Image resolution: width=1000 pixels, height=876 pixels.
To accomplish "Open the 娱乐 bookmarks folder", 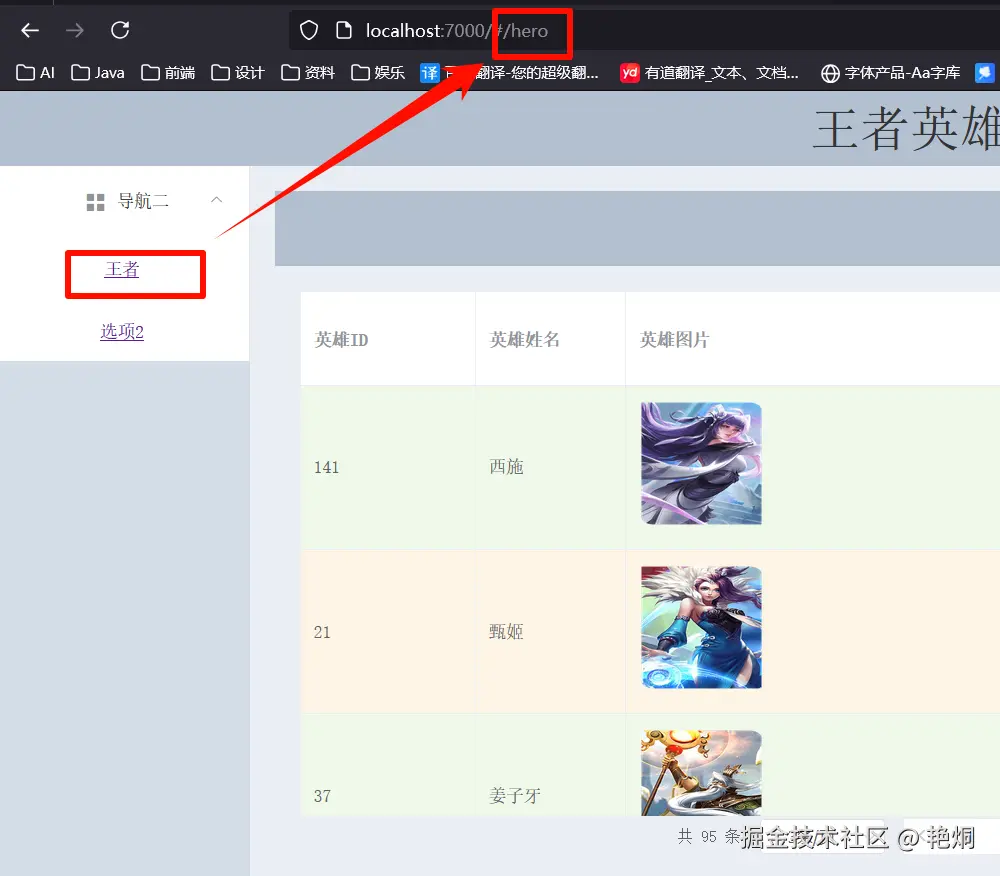I will [377, 72].
